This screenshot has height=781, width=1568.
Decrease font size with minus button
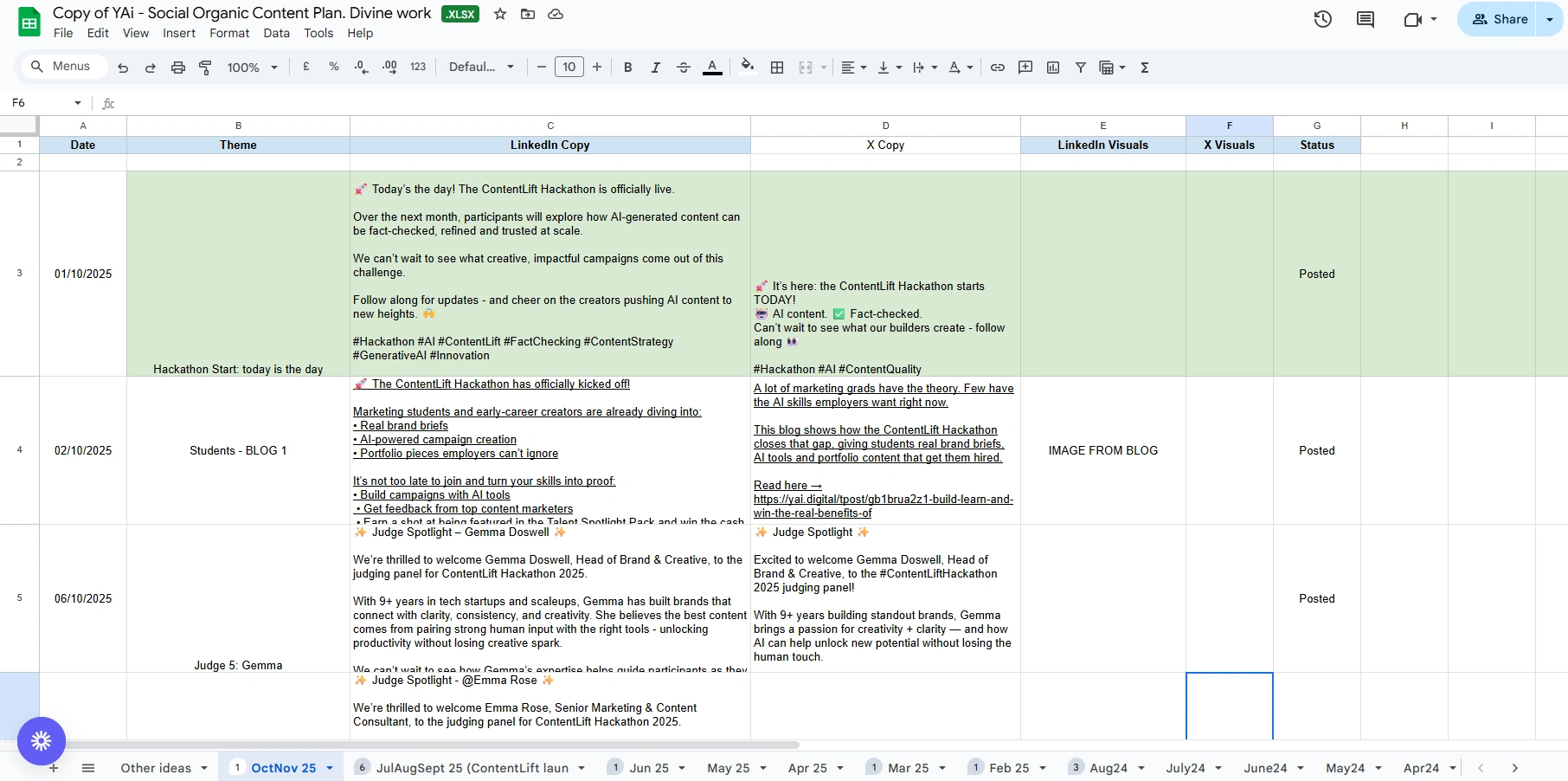[542, 67]
